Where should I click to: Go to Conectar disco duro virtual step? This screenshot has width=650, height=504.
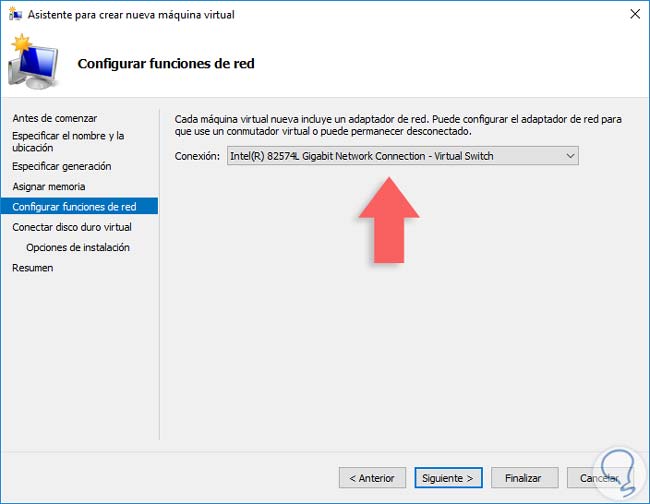pos(72,227)
